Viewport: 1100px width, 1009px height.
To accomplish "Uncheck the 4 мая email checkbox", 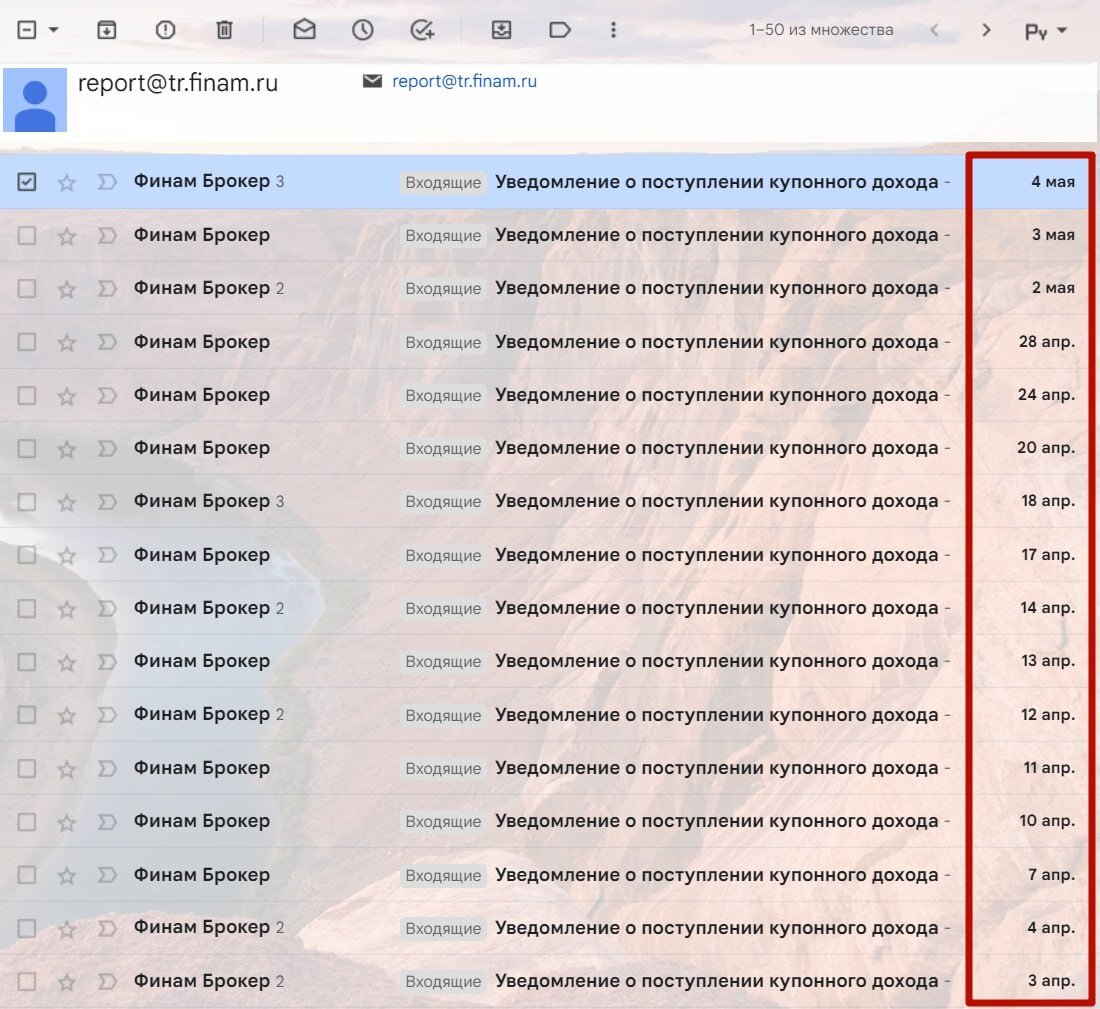I will [27, 182].
